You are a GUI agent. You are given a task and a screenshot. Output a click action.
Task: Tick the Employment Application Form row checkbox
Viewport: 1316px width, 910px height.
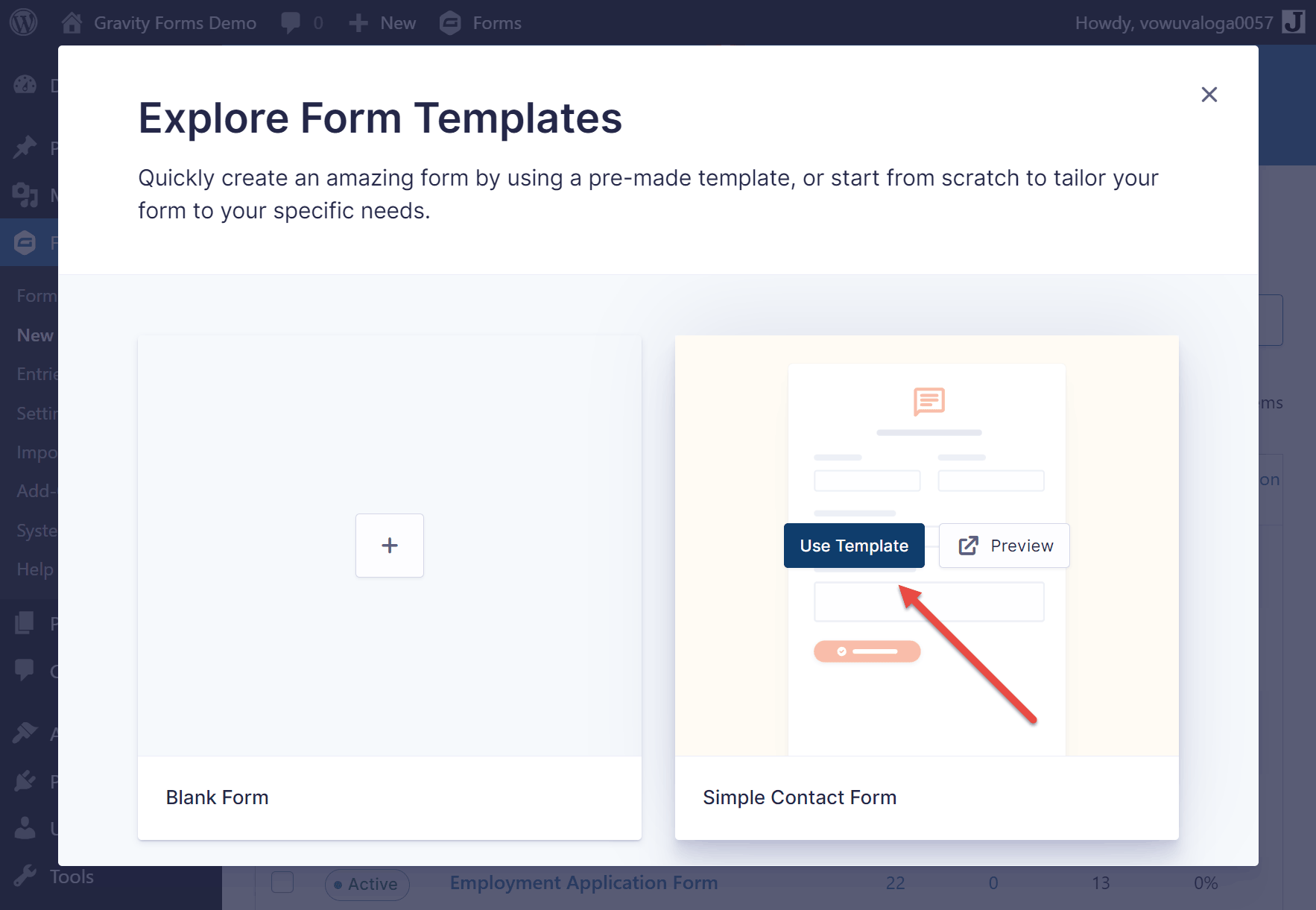coord(282,882)
